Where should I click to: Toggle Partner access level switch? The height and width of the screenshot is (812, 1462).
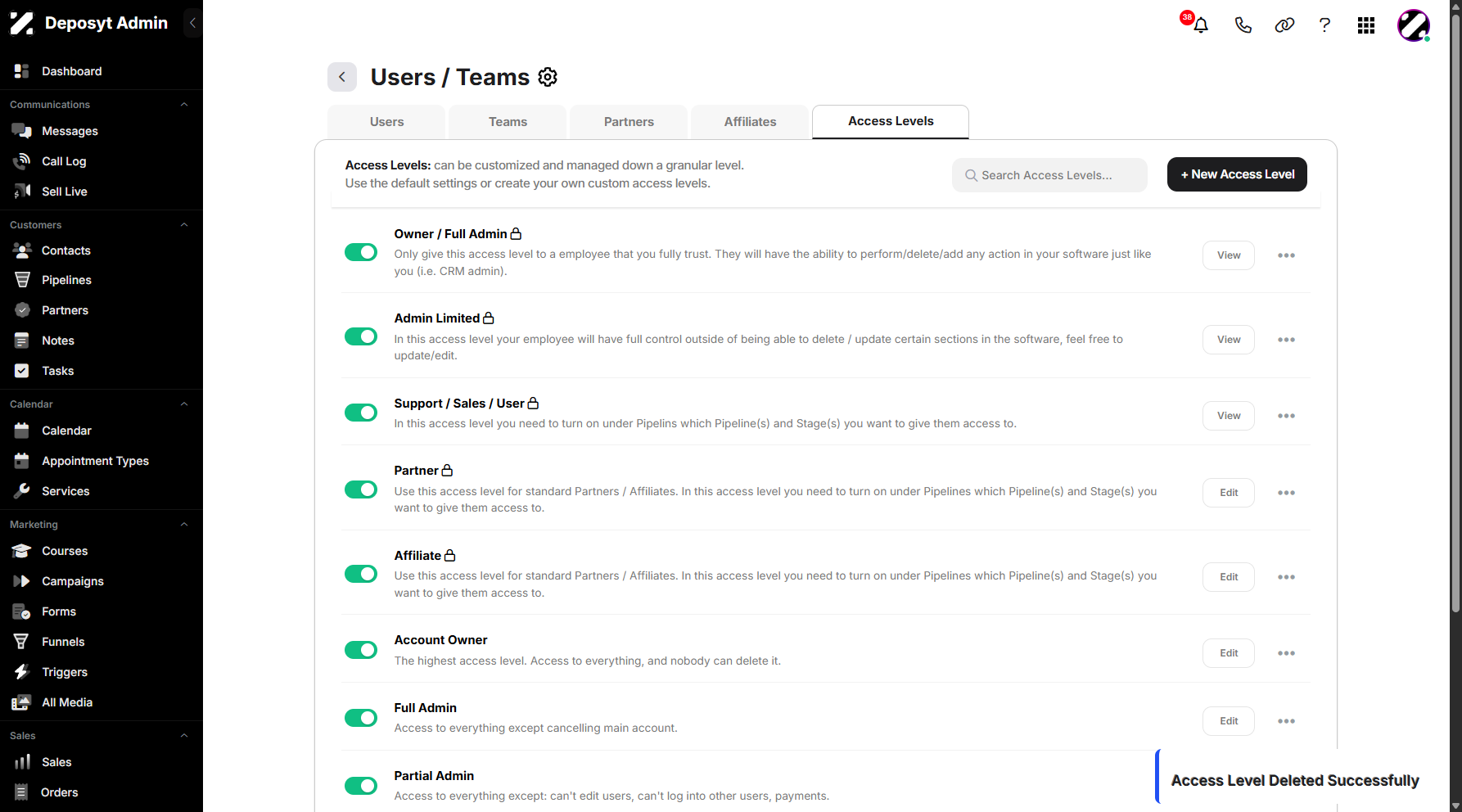click(x=361, y=489)
